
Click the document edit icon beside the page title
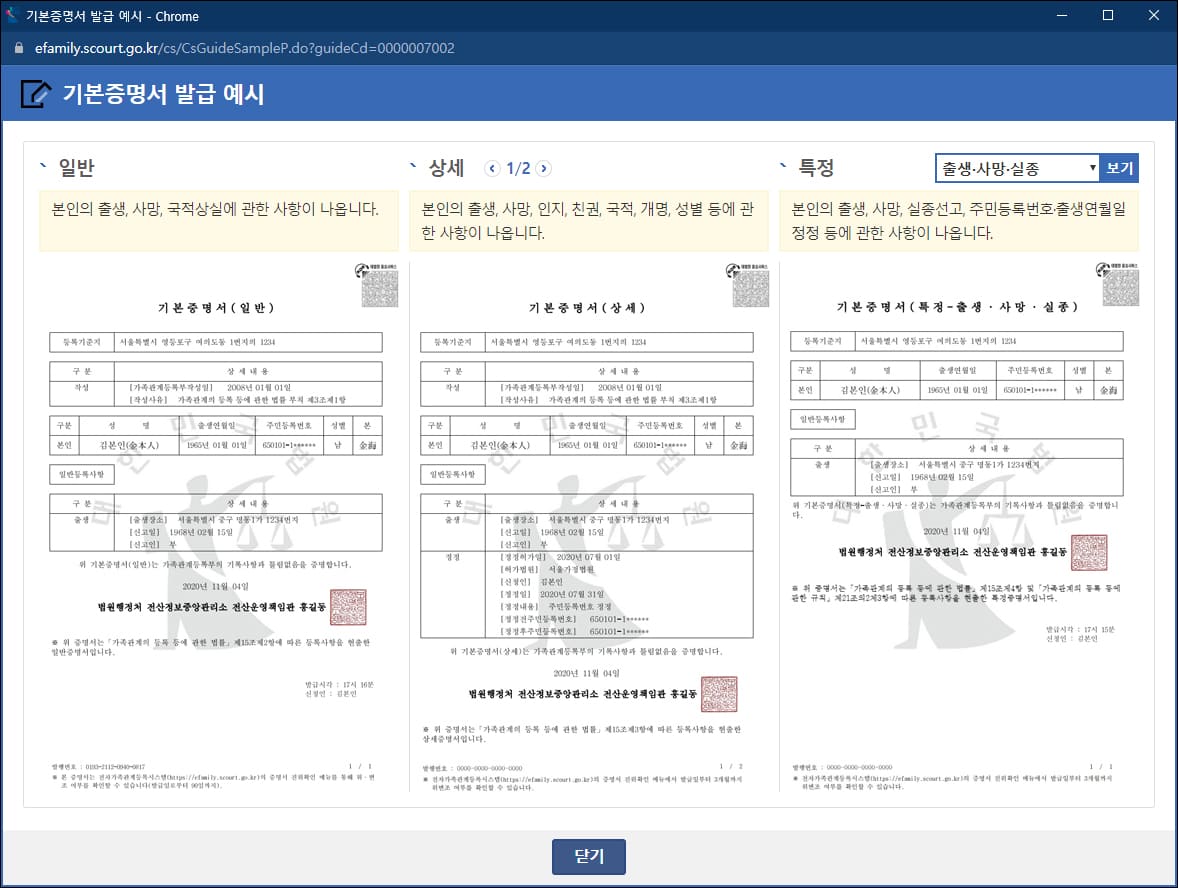click(x=35, y=95)
